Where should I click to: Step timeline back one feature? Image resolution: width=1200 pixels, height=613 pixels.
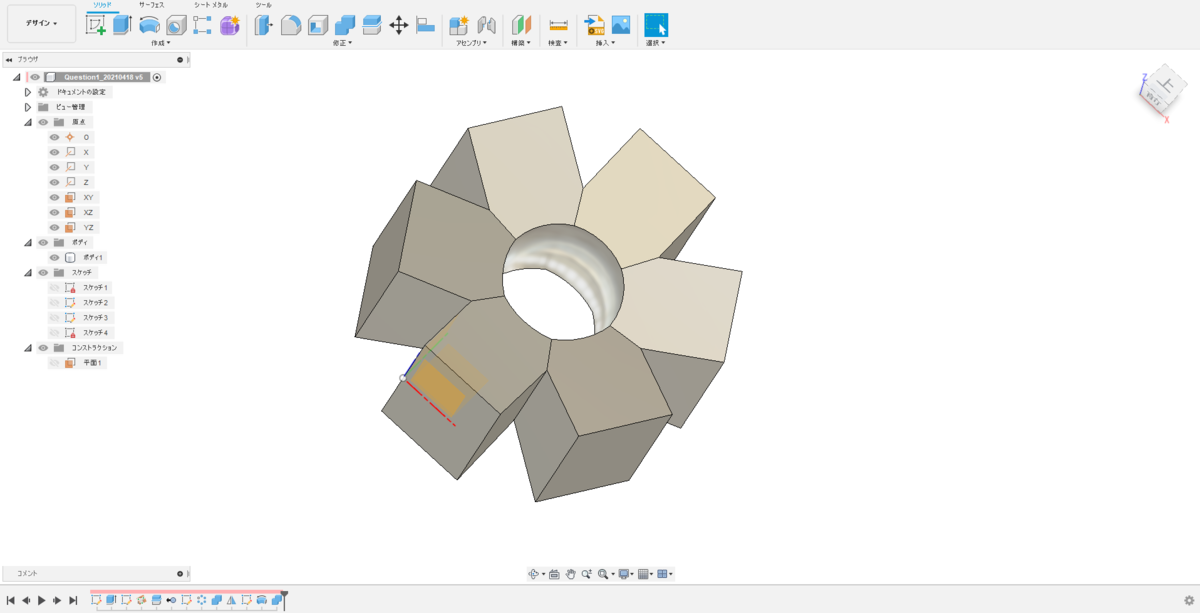[26, 601]
